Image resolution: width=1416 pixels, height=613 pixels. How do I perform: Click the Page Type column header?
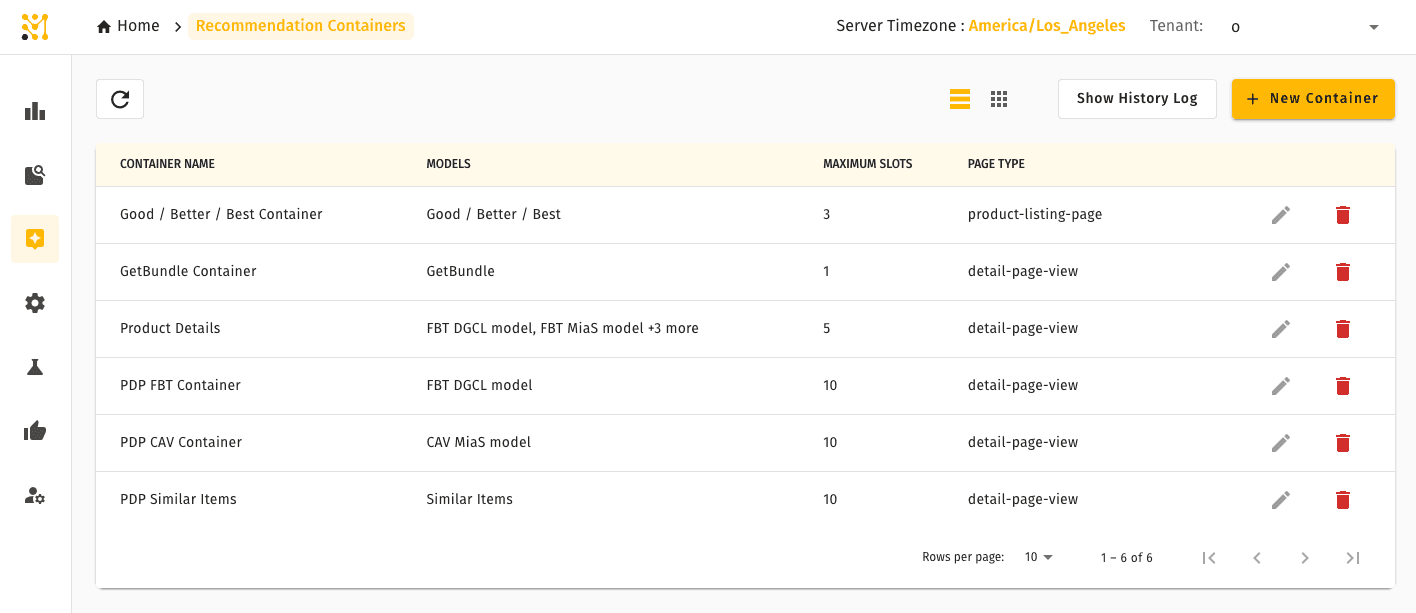[996, 164]
